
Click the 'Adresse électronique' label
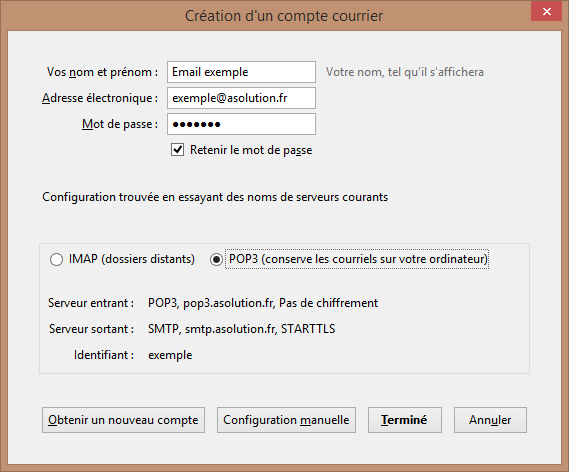click(x=100, y=98)
